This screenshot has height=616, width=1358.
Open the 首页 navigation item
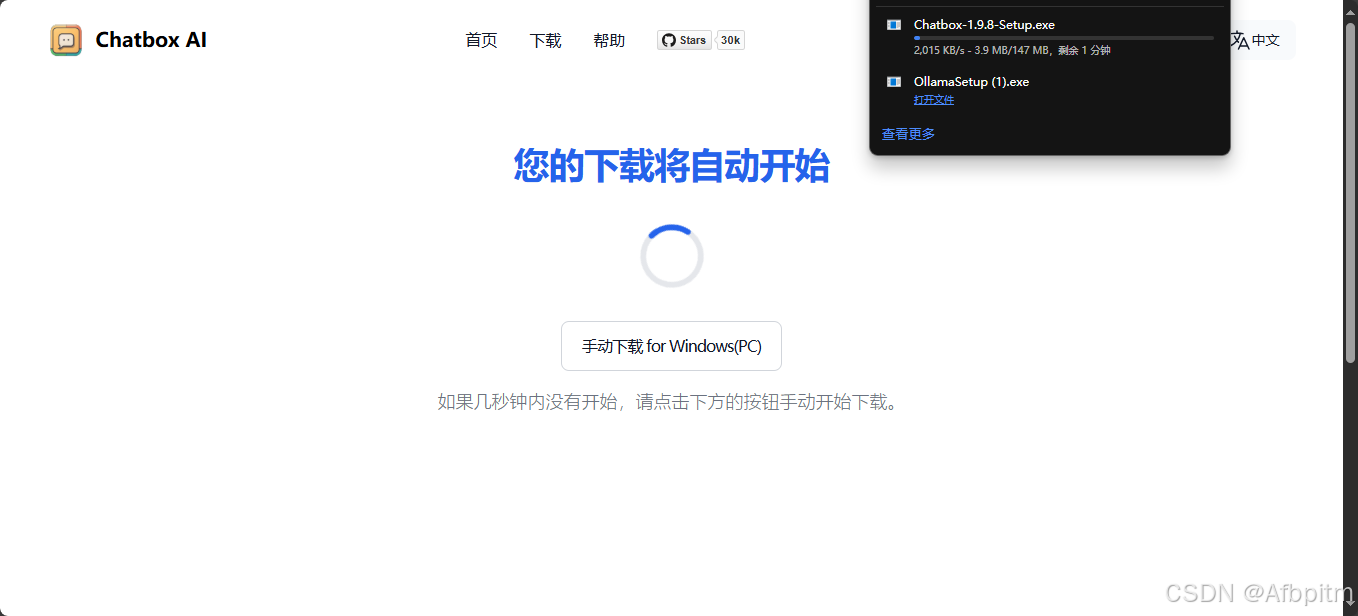point(480,40)
